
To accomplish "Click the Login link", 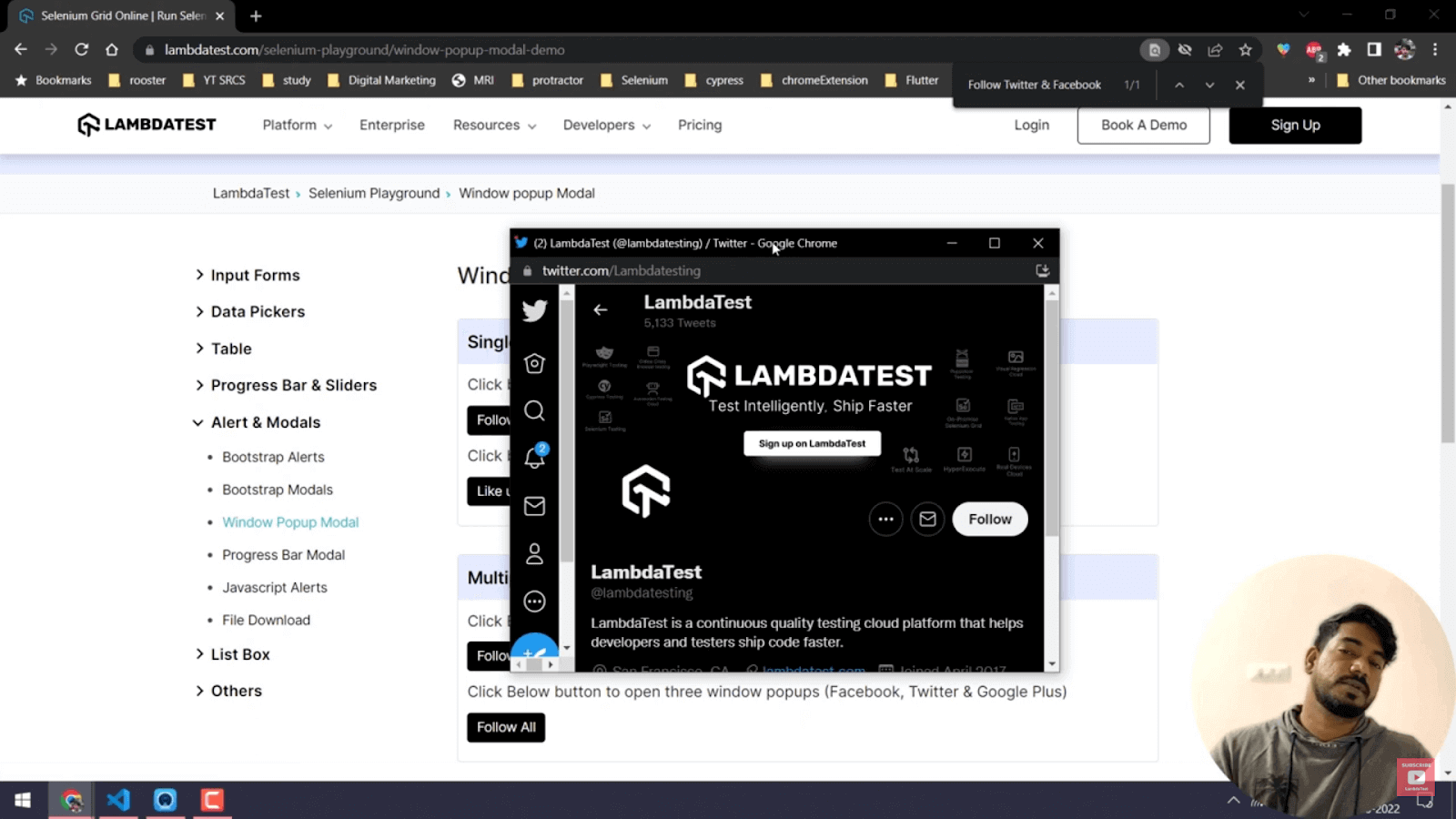I will point(1032,126).
